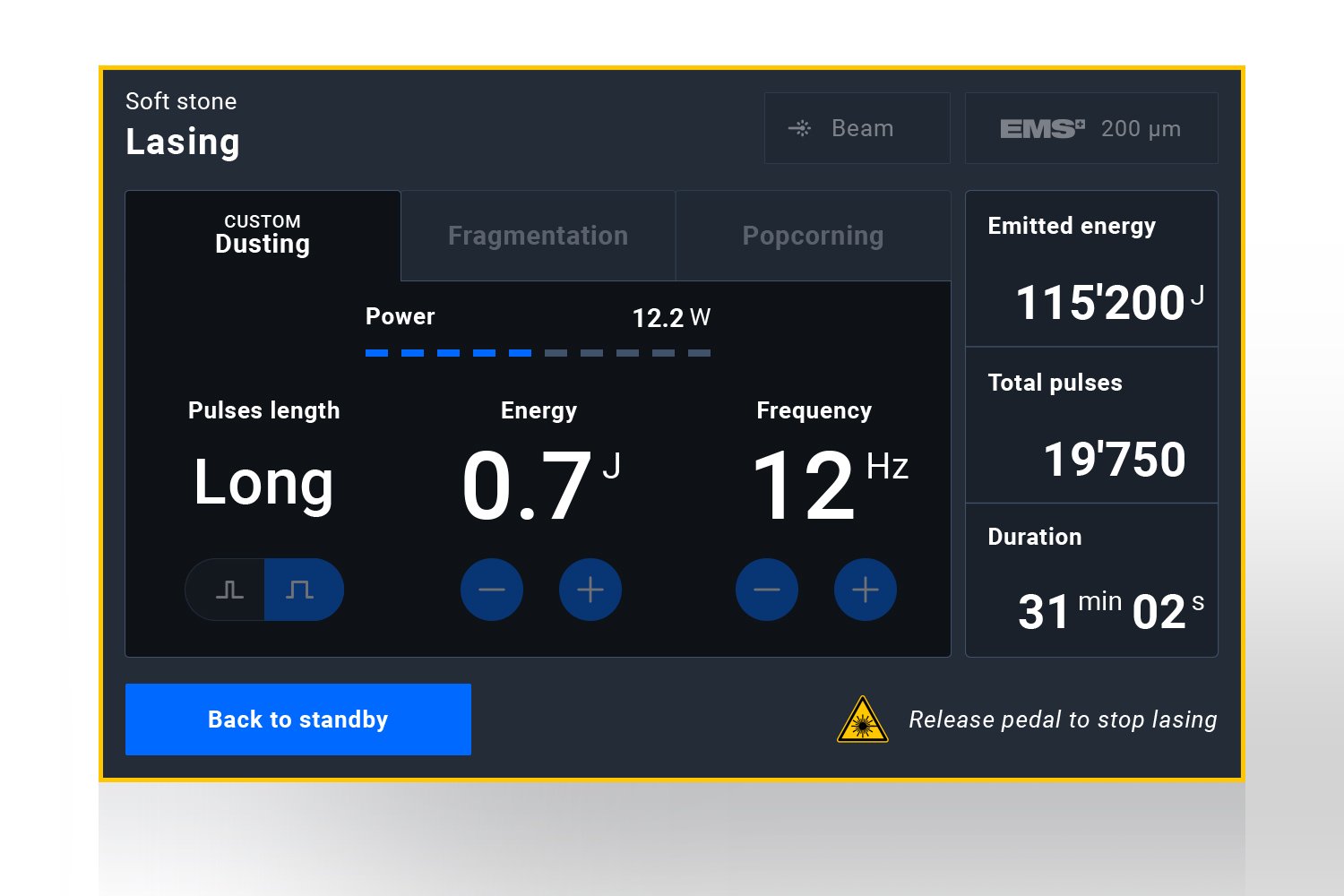Viewport: 1344px width, 896px height.
Task: Open the Custom Dusting tab
Action: tap(263, 236)
